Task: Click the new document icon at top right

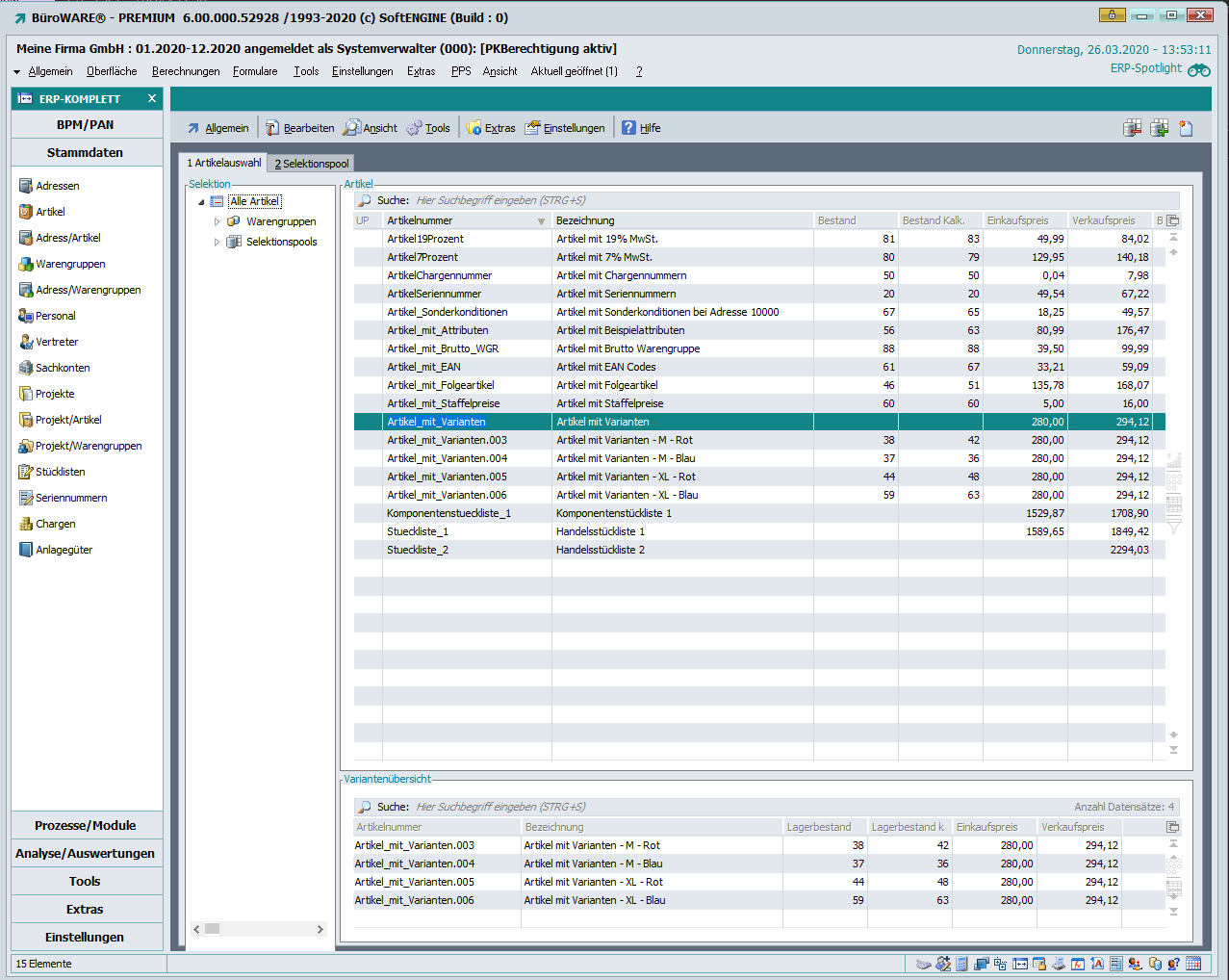Action: tap(1186, 128)
